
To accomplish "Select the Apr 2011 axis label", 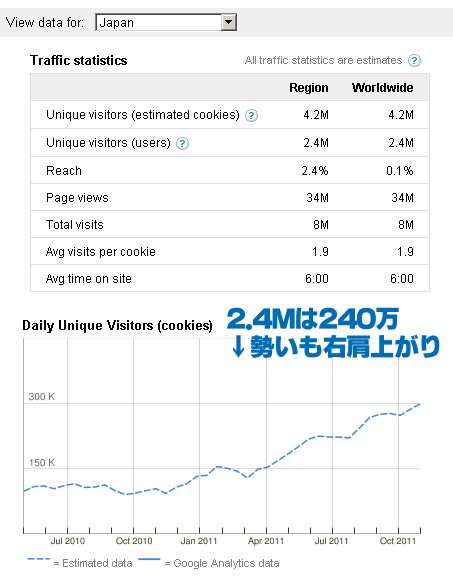I will pyautogui.click(x=266, y=541).
